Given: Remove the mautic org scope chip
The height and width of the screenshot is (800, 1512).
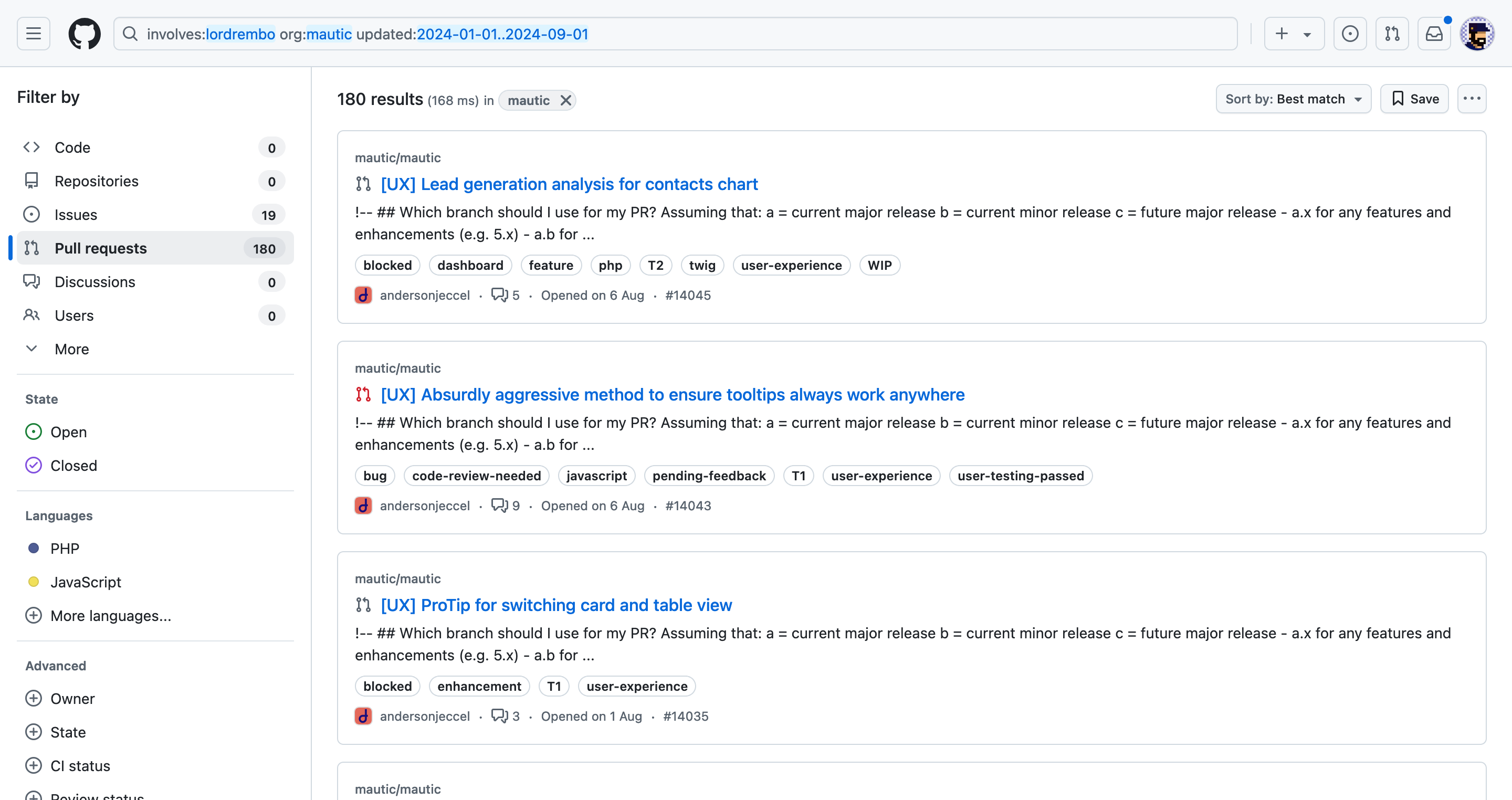Looking at the screenshot, I should 565,100.
